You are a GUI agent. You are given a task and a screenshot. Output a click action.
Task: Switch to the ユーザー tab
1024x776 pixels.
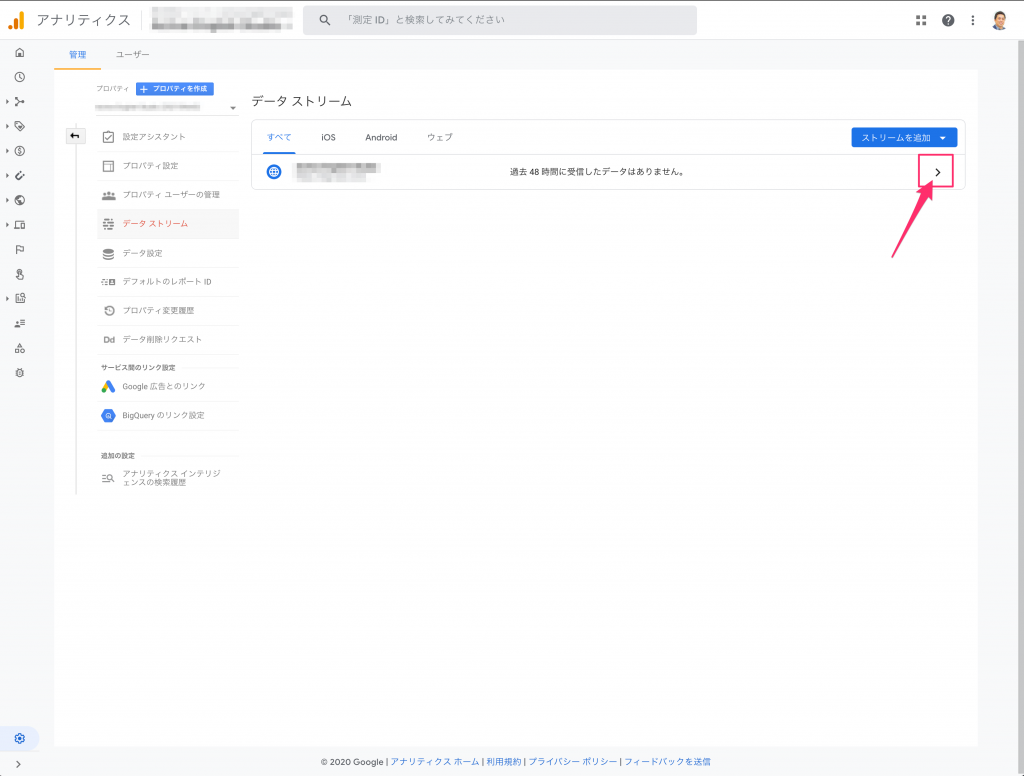133,55
